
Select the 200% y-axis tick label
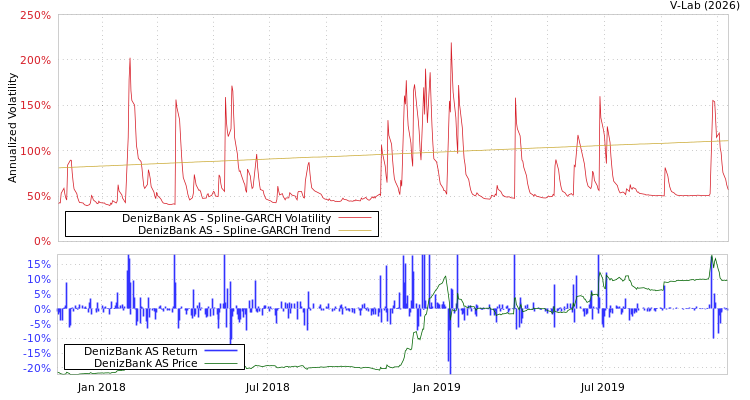pos(35,61)
